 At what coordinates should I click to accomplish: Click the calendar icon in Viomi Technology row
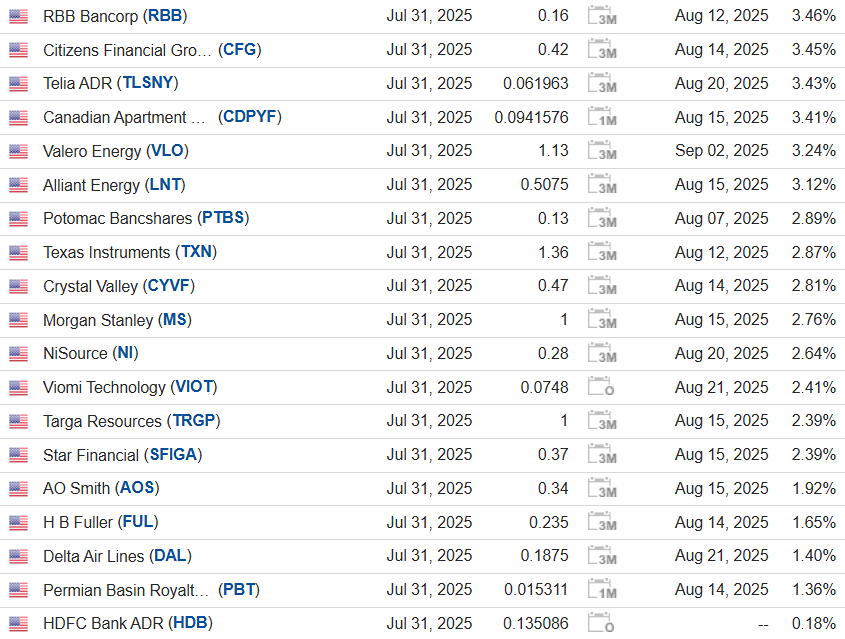[601, 387]
